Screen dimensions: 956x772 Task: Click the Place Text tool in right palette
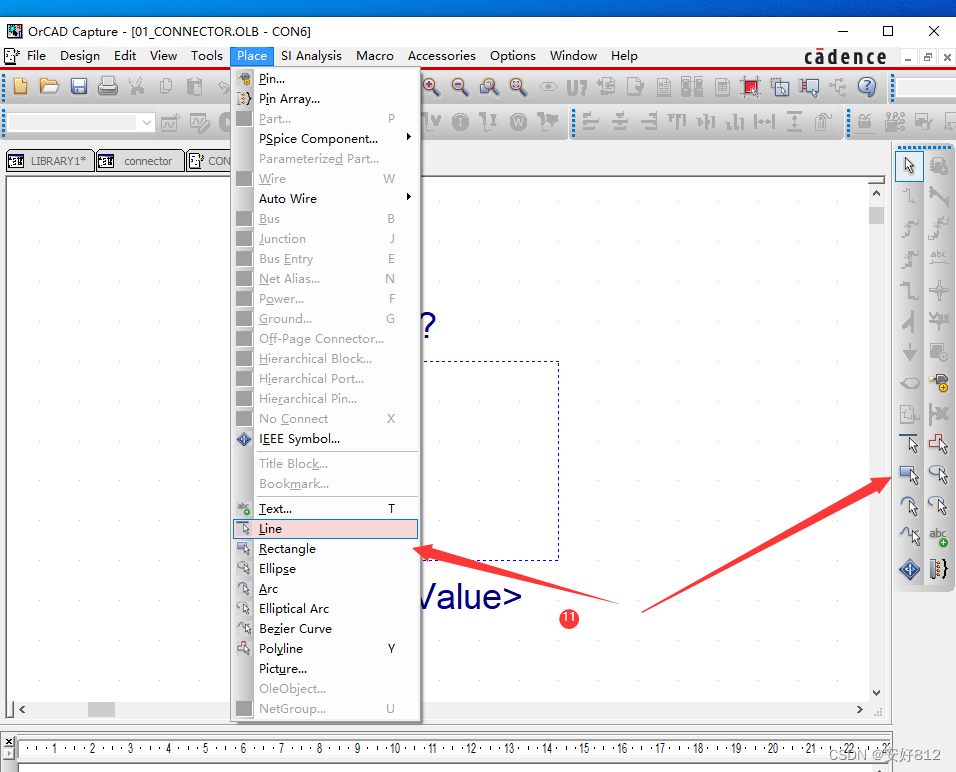938,537
